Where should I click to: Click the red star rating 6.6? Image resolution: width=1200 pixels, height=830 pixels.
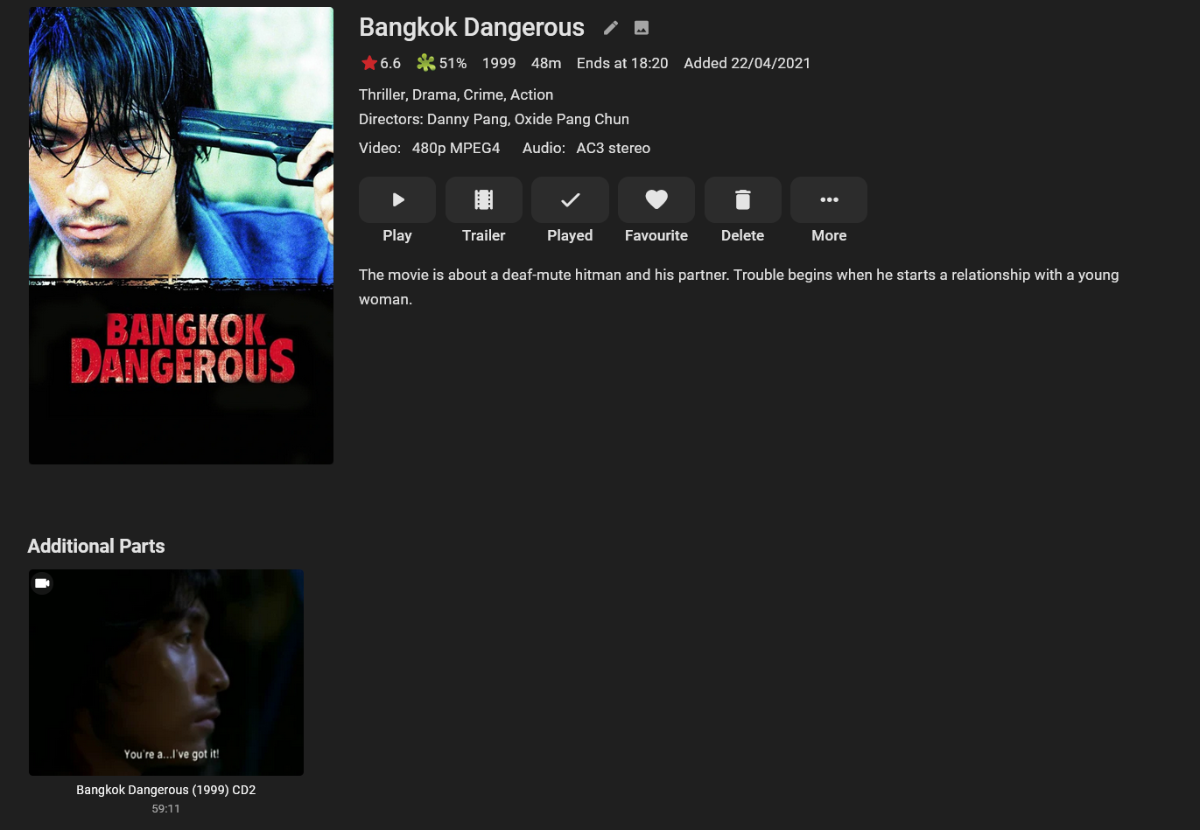pos(381,63)
